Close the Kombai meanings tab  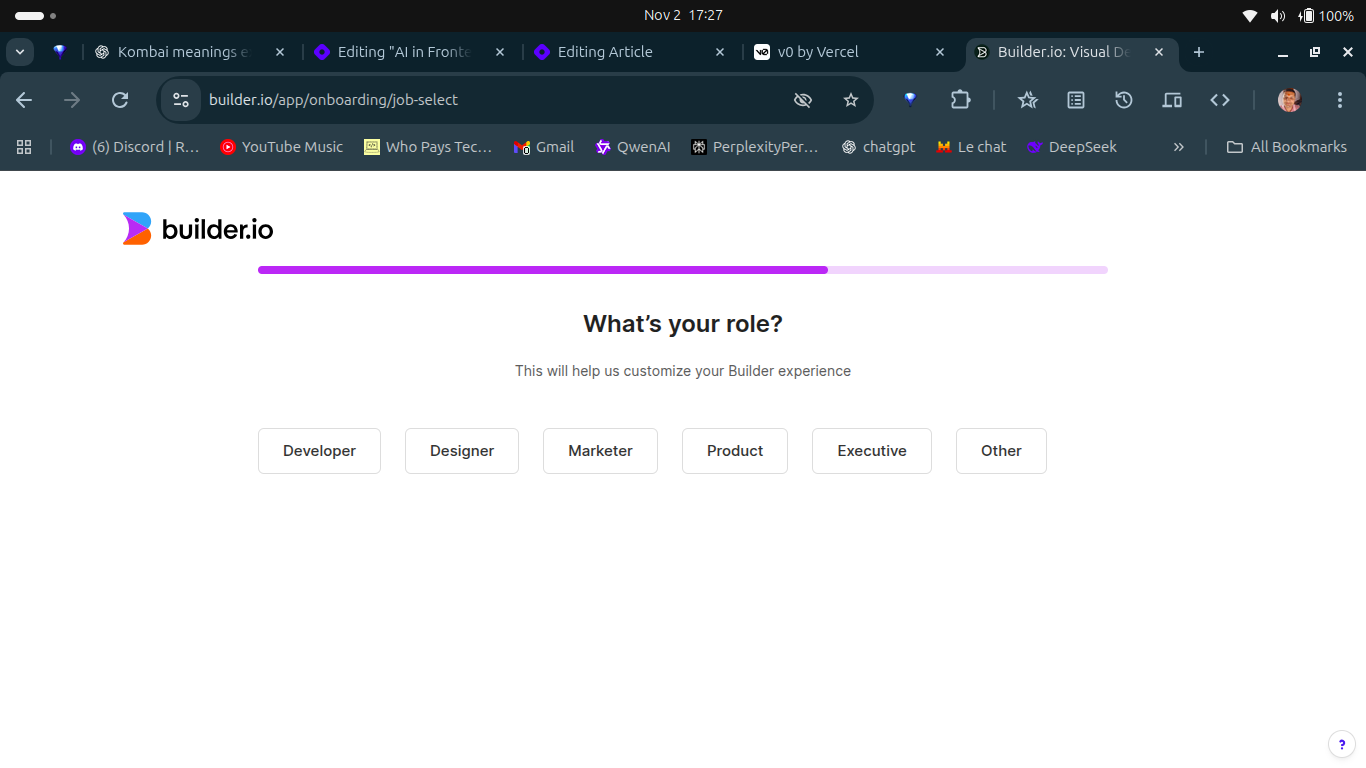[x=280, y=52]
